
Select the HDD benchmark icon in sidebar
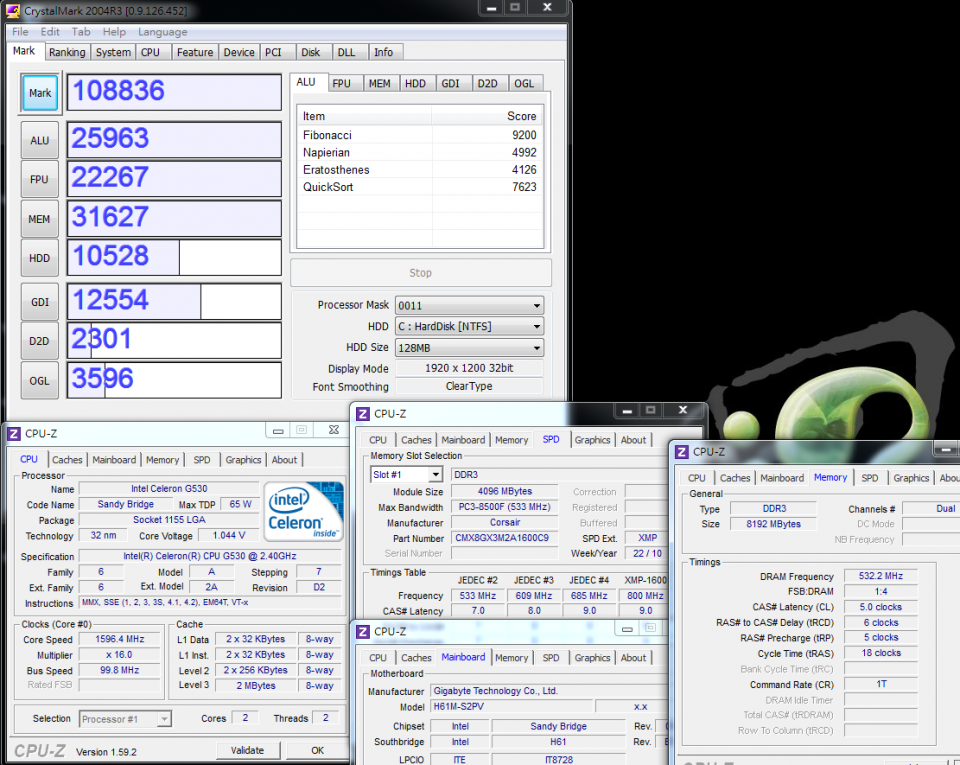pyautogui.click(x=39, y=257)
